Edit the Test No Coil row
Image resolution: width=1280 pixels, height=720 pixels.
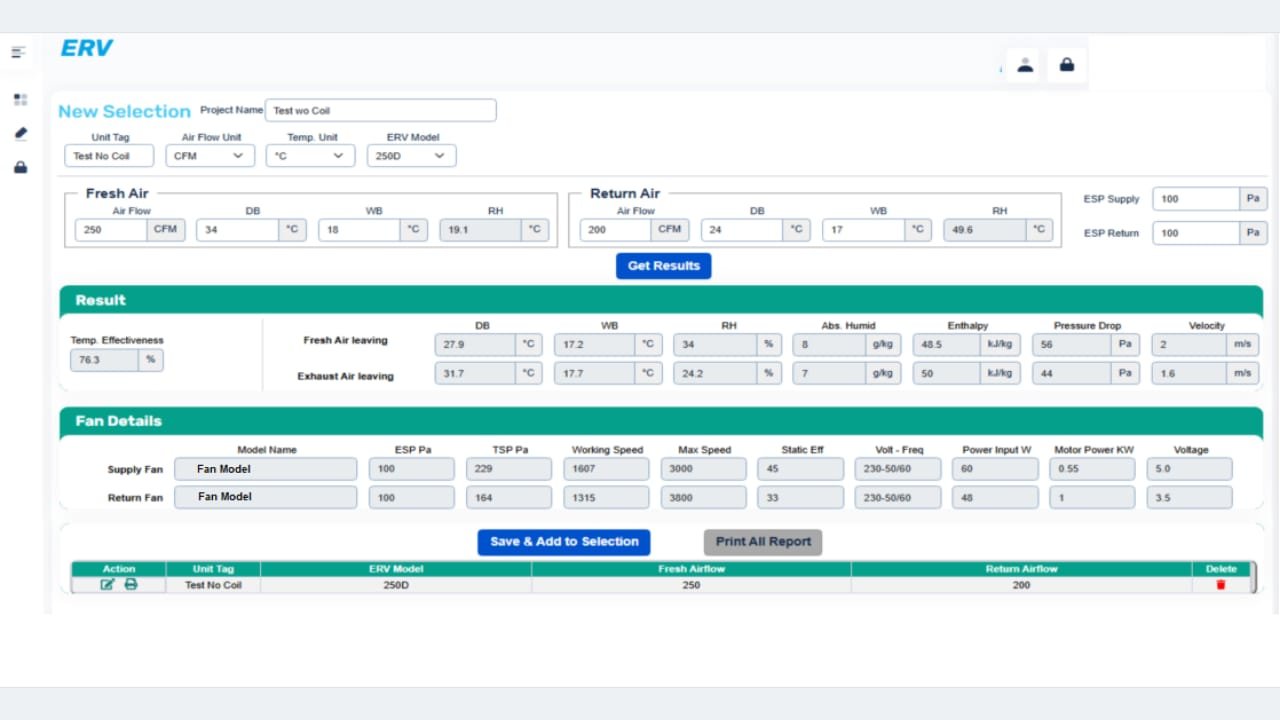point(107,584)
